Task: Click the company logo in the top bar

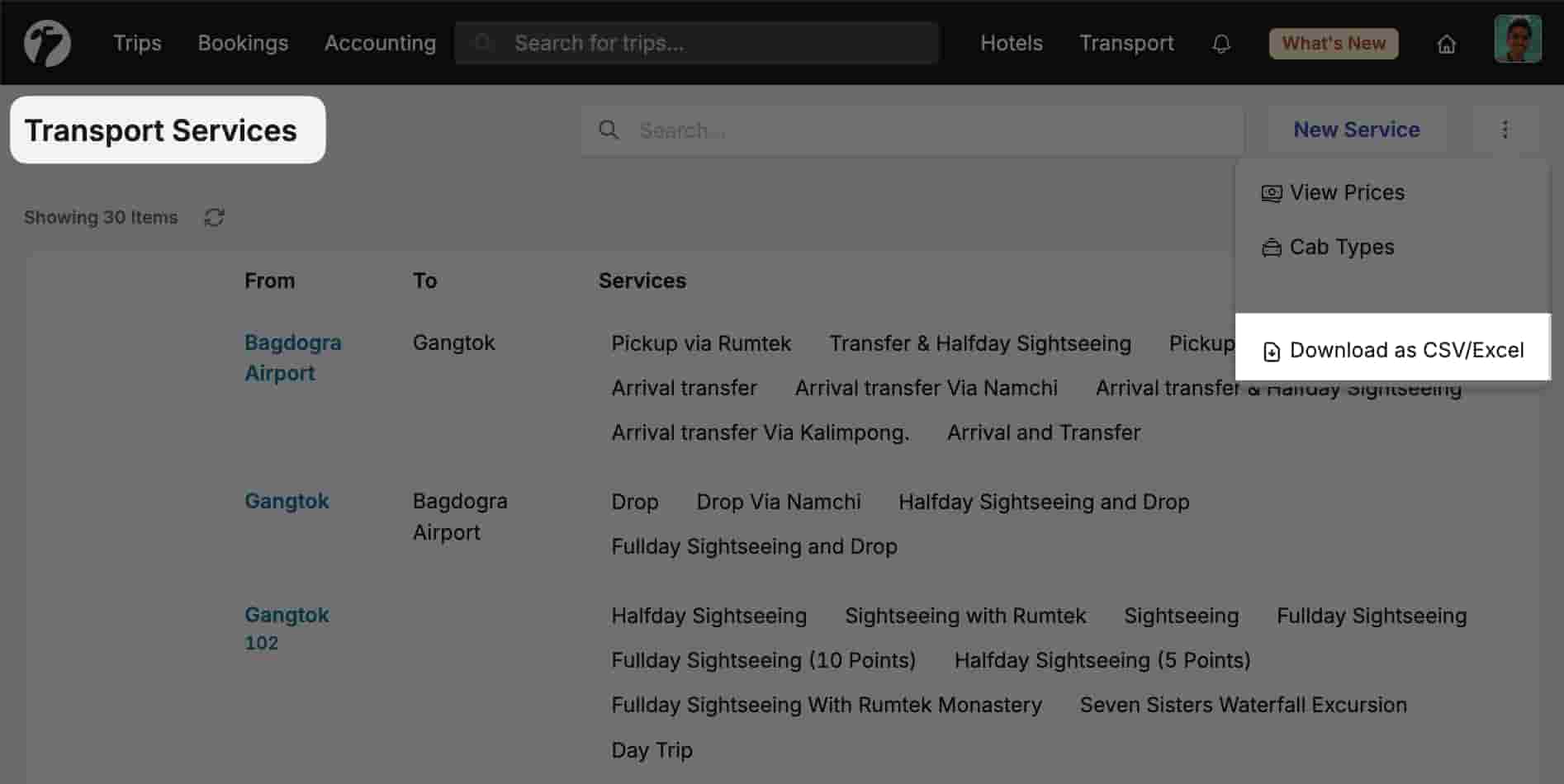Action: (x=47, y=42)
